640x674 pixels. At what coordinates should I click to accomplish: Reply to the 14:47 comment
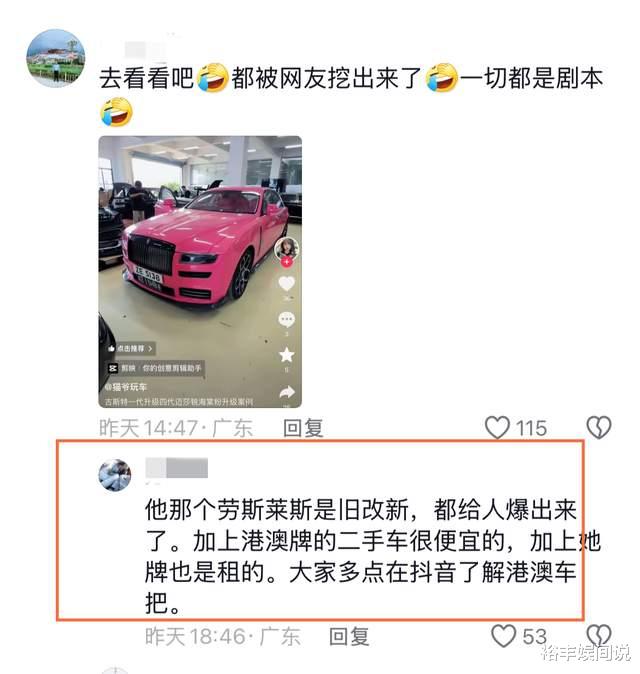point(303,428)
